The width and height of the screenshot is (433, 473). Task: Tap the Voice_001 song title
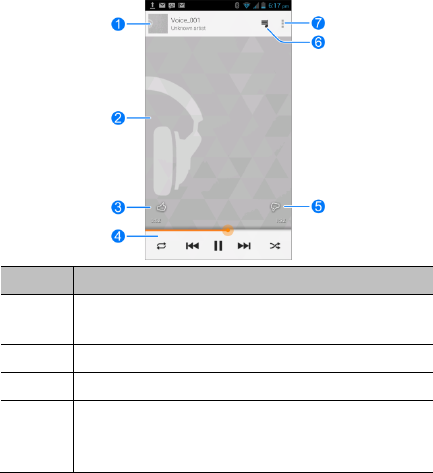(185, 20)
